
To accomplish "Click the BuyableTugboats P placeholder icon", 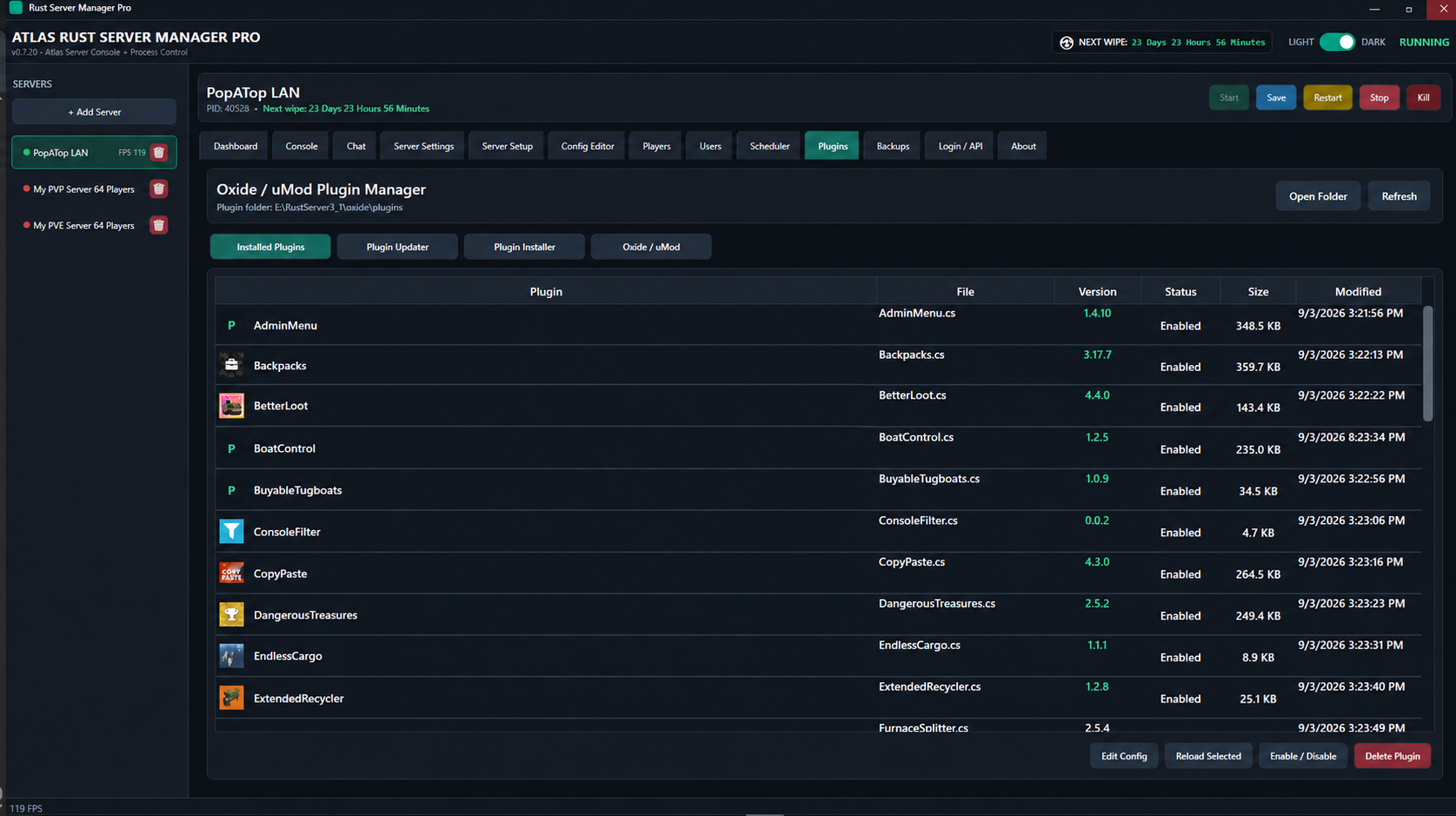I will pyautogui.click(x=231, y=490).
